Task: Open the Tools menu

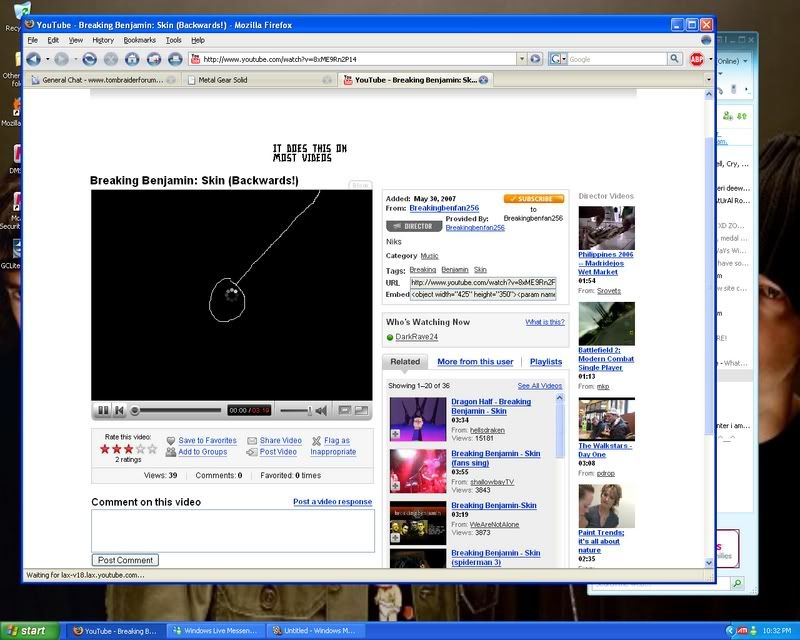Action: coord(173,40)
